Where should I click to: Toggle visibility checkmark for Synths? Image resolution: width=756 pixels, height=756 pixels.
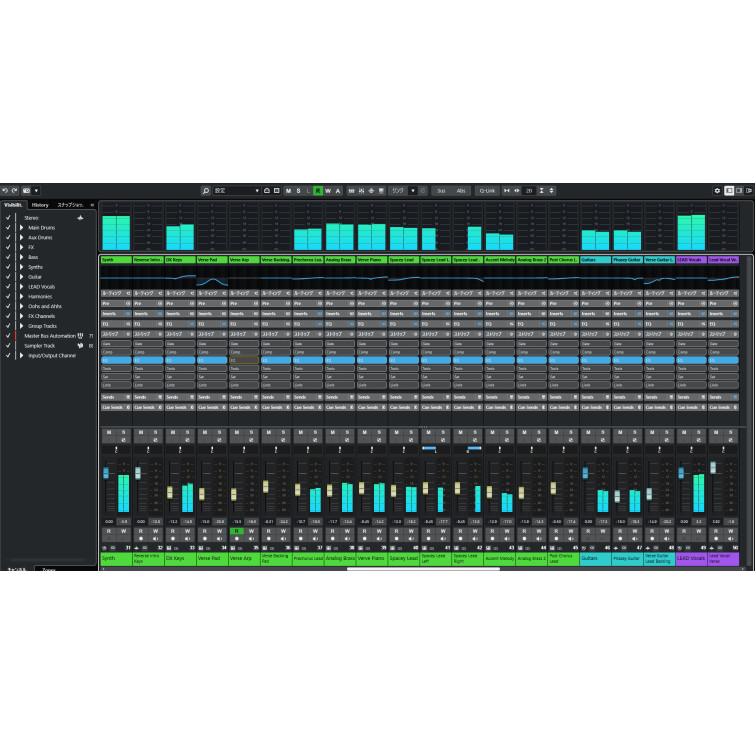pos(8,267)
